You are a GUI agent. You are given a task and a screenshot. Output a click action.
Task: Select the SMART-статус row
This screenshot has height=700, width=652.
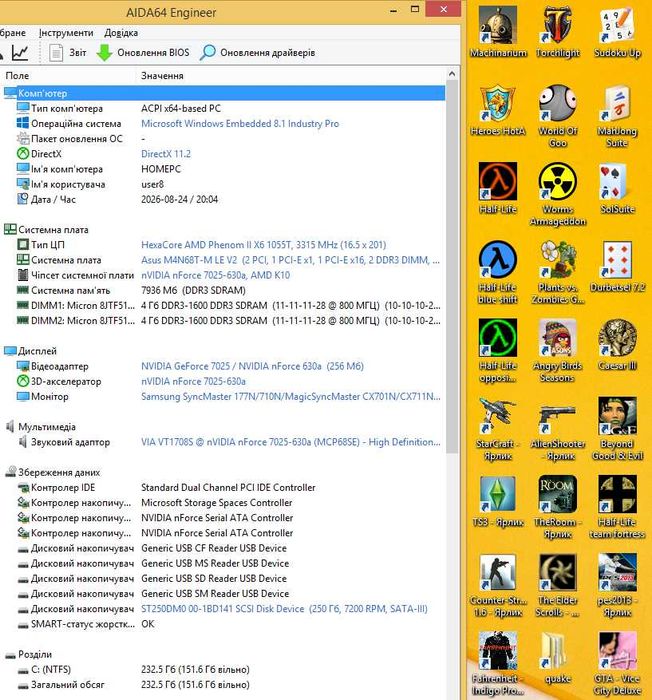(x=223, y=624)
